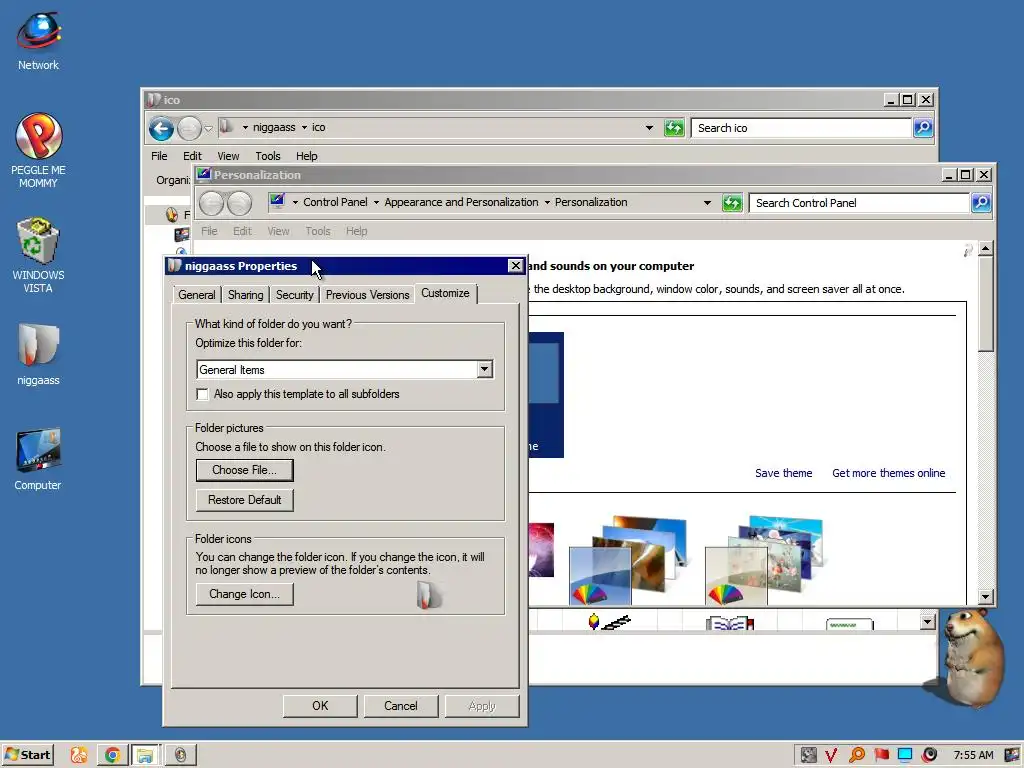1024x768 pixels.
Task: Confirm the Properties dialog with OK
Action: (x=320, y=706)
